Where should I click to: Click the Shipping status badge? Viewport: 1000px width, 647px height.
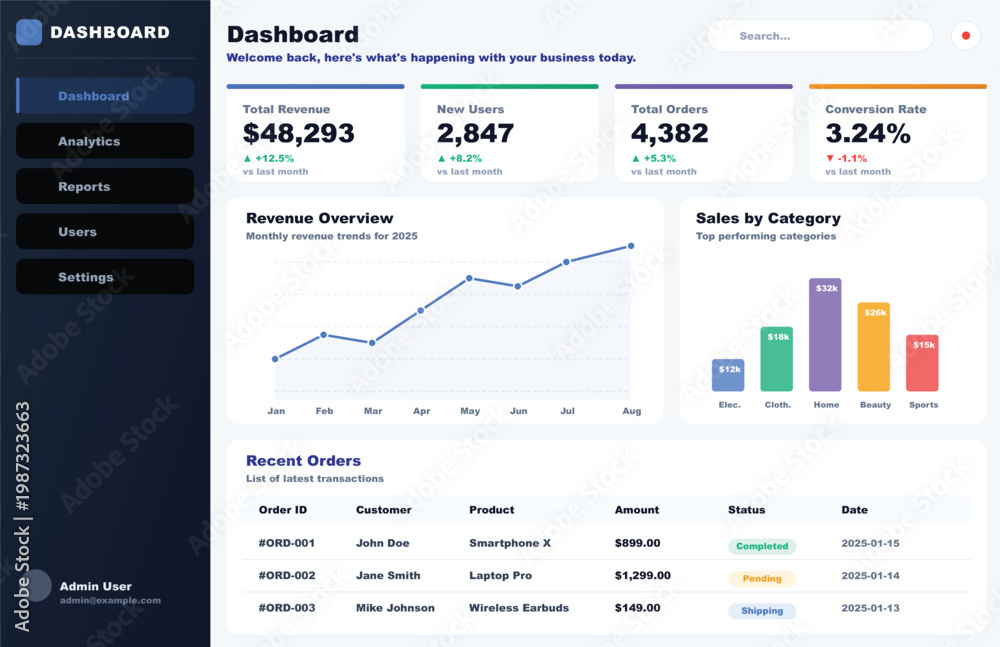pos(762,611)
